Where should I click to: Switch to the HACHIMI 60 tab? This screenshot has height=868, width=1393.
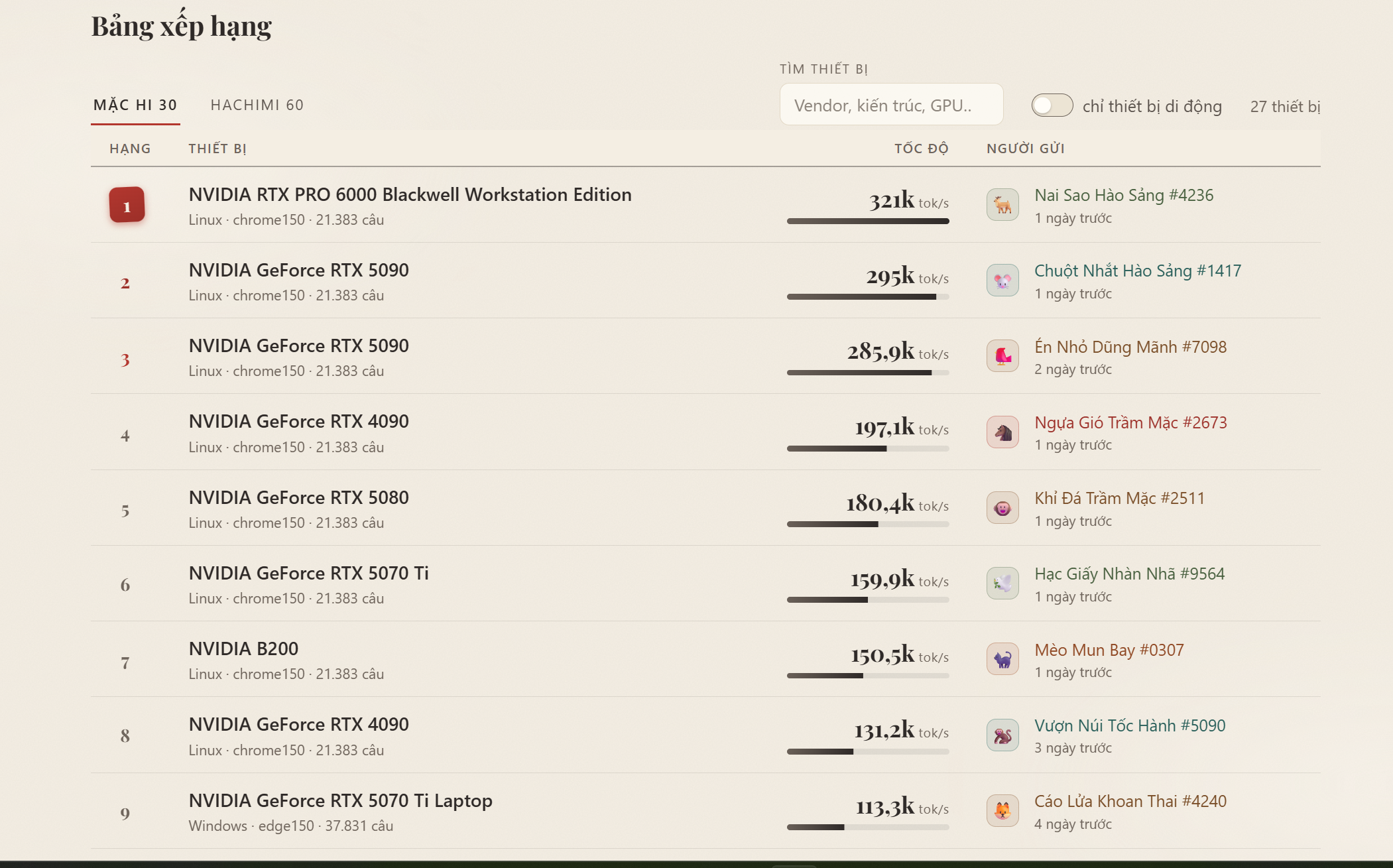257,105
